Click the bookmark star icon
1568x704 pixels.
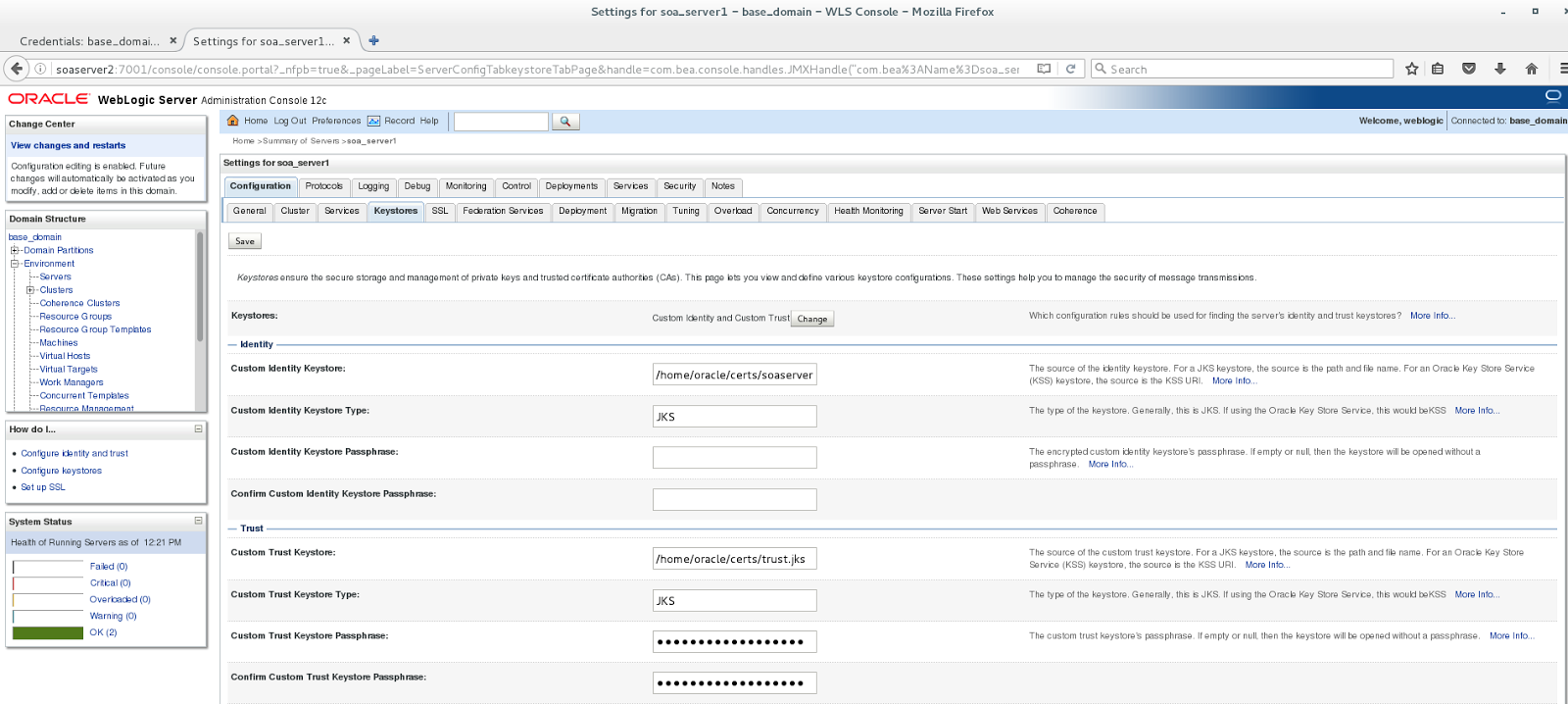1411,69
